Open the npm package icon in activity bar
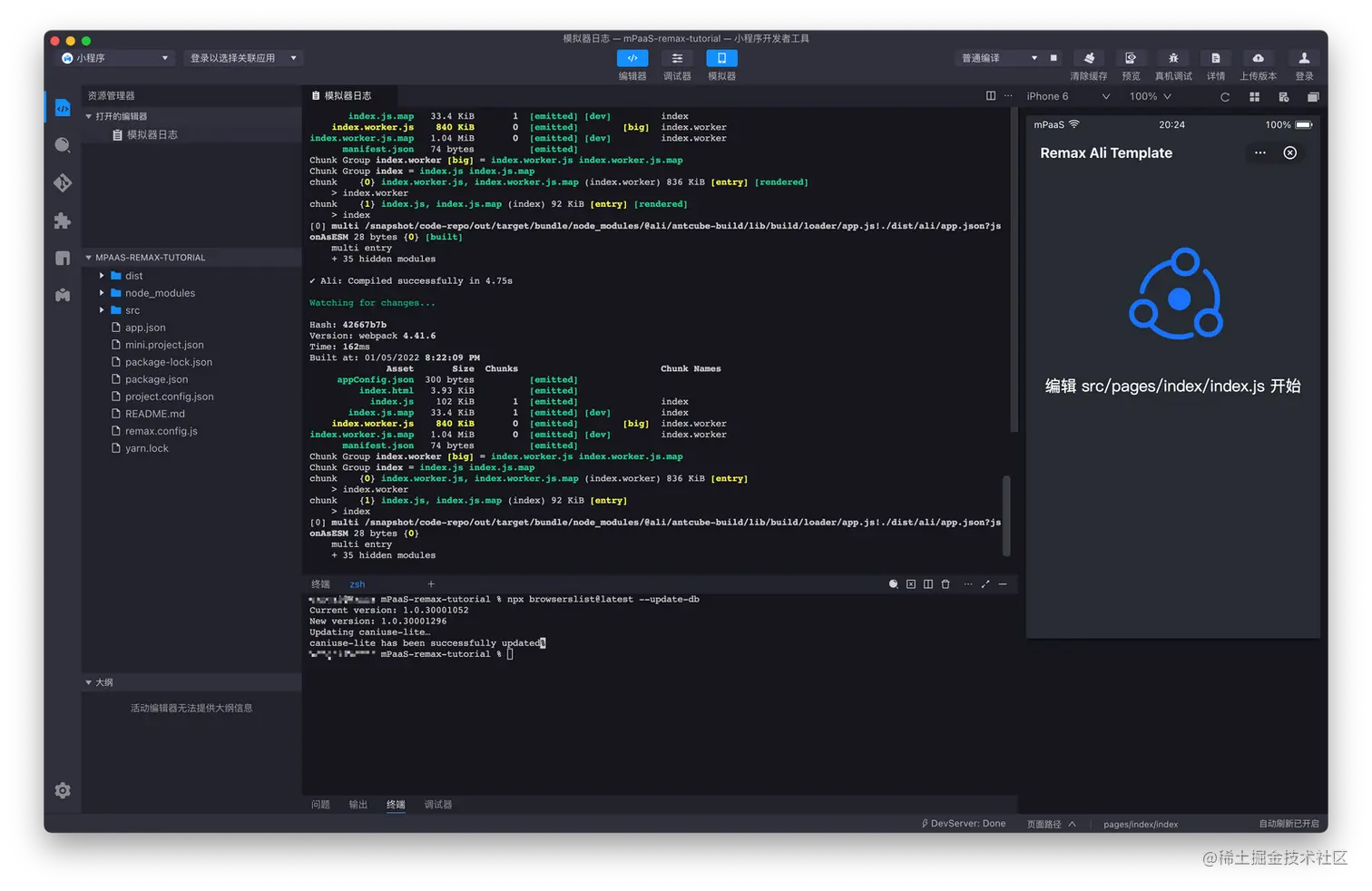1372x891 pixels. pos(63,258)
